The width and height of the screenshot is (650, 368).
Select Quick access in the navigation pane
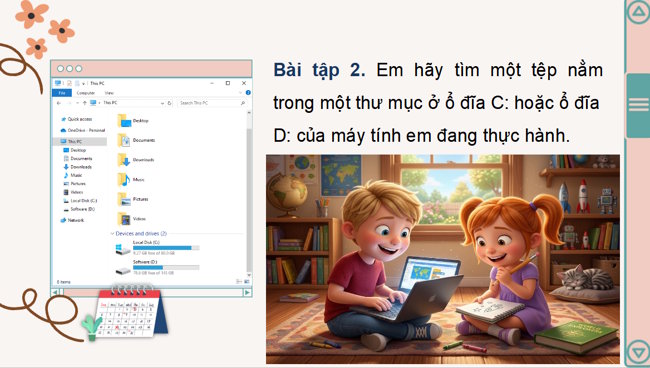(76, 119)
